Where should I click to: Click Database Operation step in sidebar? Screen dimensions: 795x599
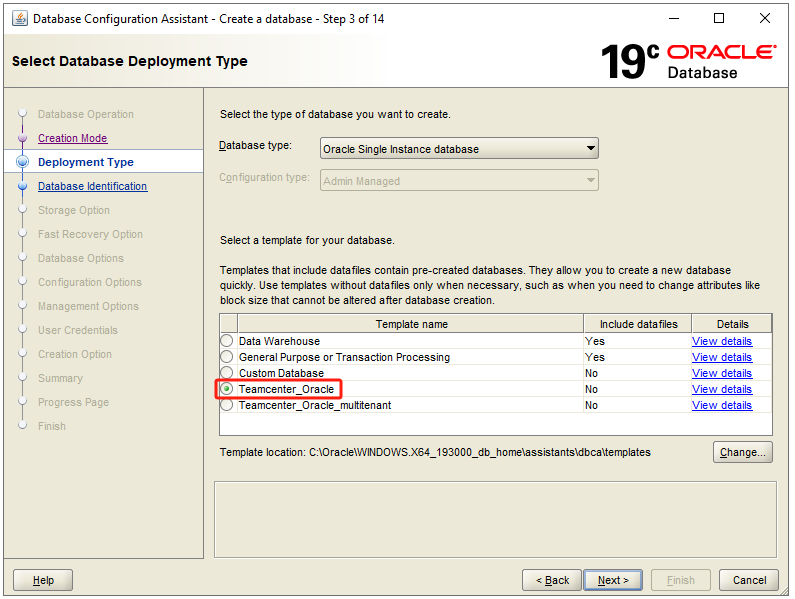point(86,114)
